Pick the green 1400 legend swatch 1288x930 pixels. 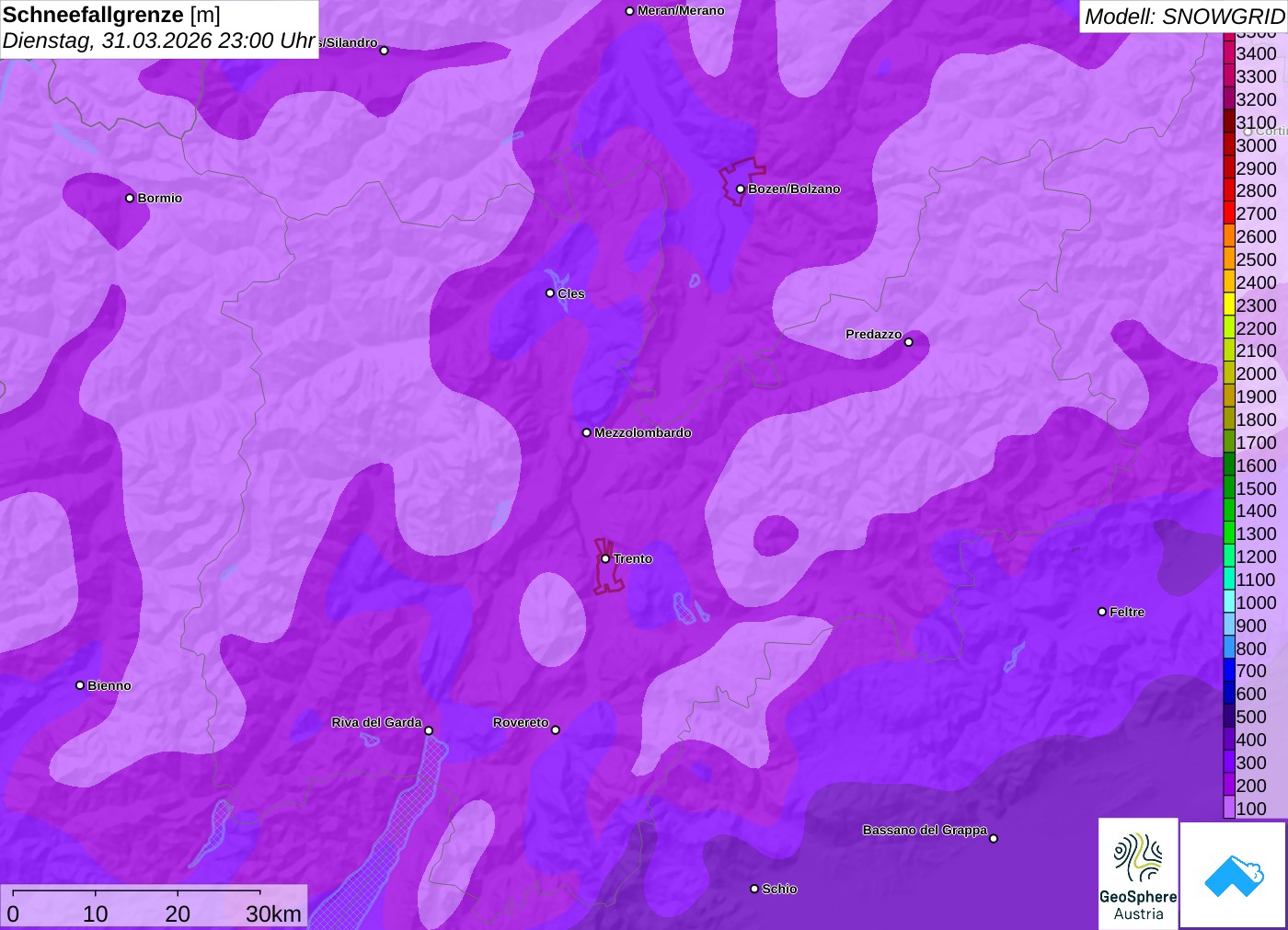point(1229,511)
